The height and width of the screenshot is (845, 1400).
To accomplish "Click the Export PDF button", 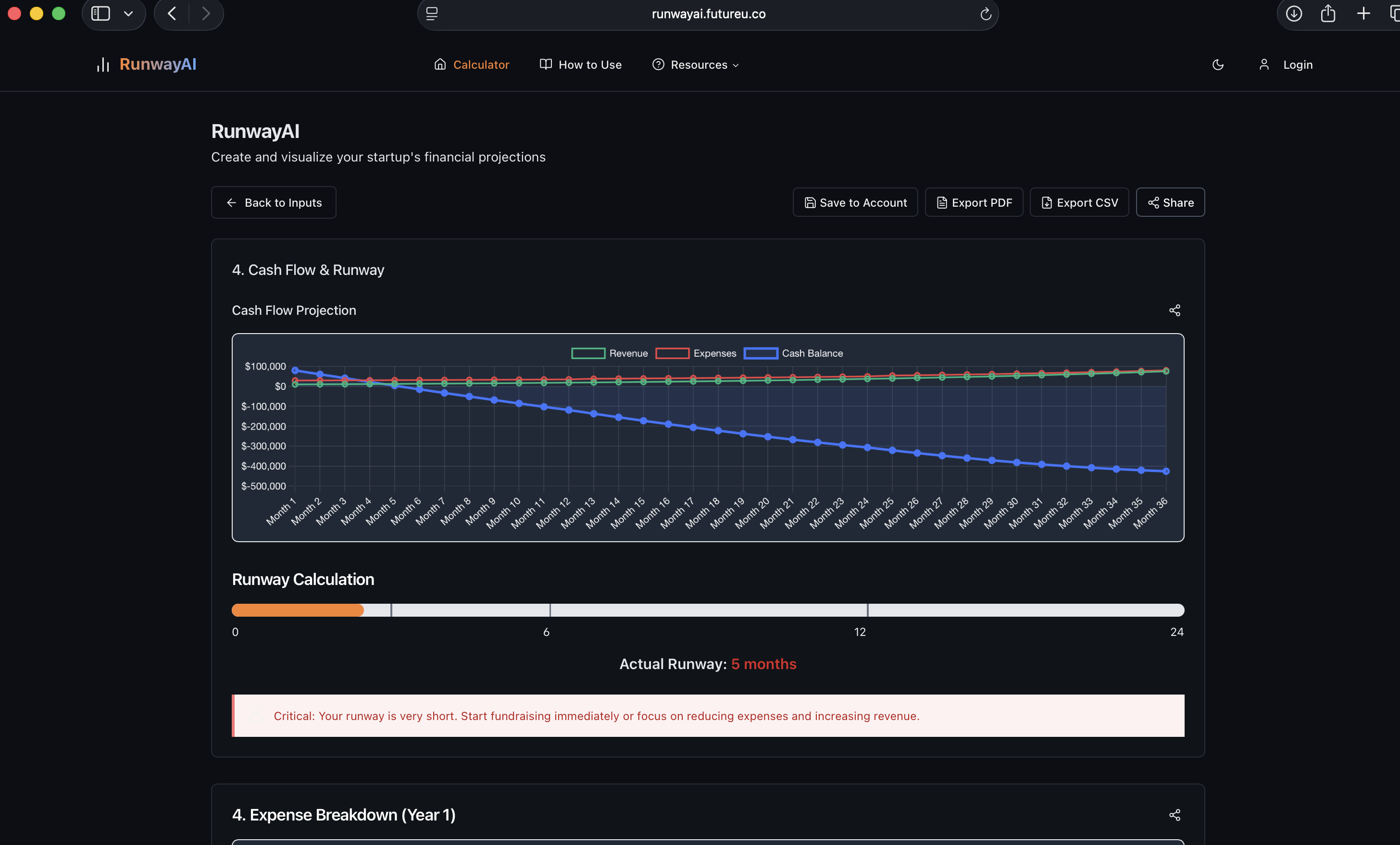I will (x=973, y=202).
